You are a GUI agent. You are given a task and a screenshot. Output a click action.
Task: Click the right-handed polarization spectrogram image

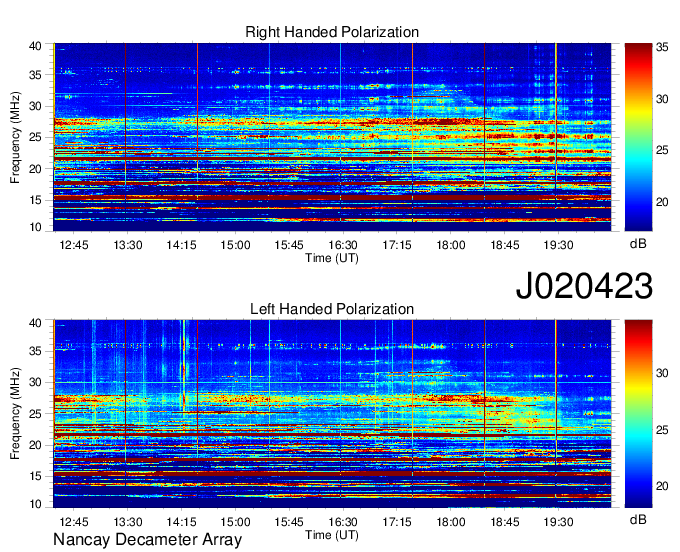coord(332,137)
